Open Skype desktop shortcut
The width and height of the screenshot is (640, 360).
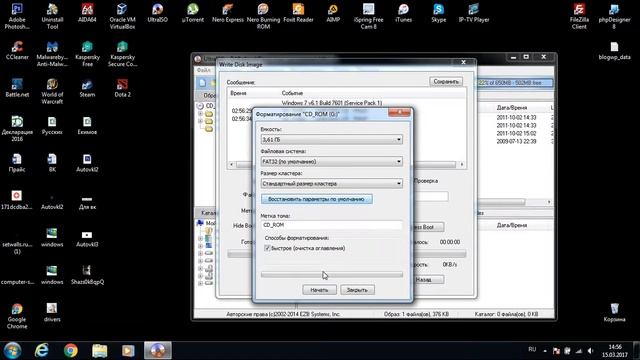coord(438,12)
